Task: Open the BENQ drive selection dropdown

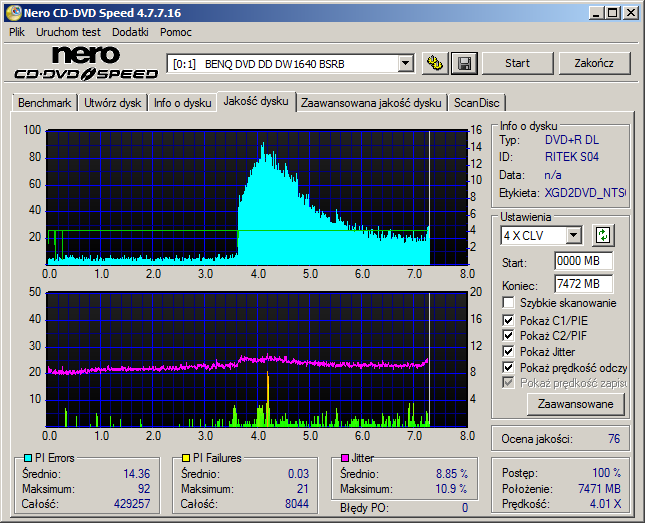Action: pos(406,64)
